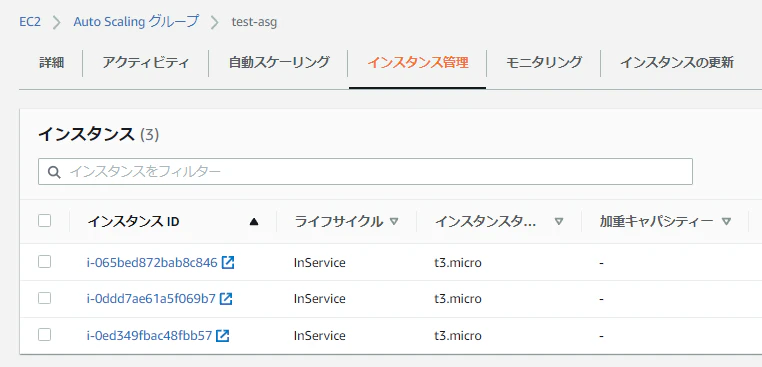Click the インスタンス ID column header
The height and width of the screenshot is (367, 762).
click(134, 222)
